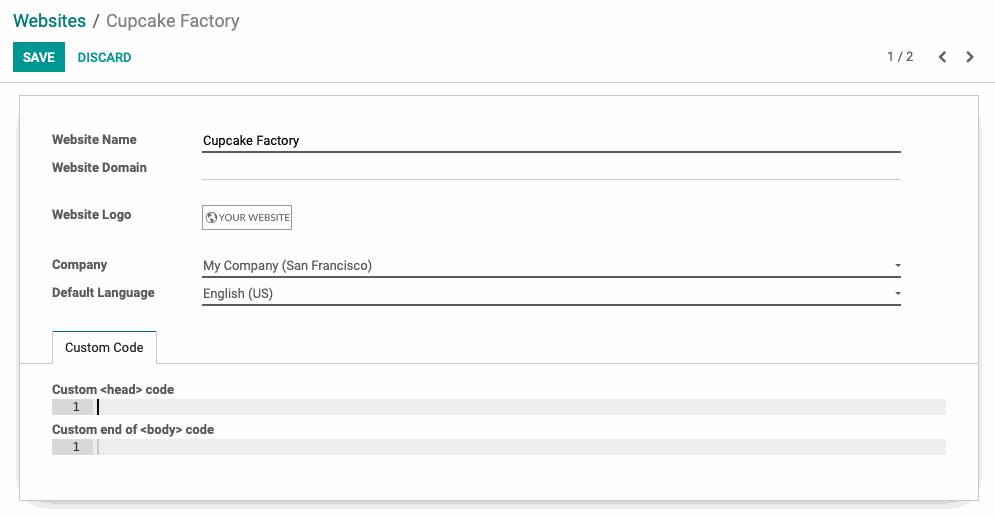Open the Company dropdown arrow
This screenshot has height=515, width=995.
tap(897, 266)
